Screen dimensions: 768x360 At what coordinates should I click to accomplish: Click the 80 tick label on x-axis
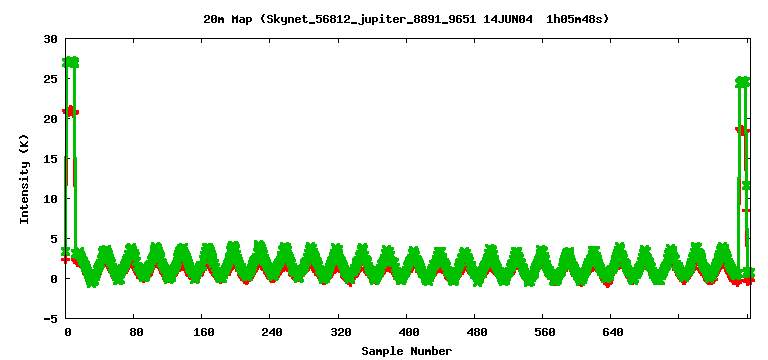point(136,332)
